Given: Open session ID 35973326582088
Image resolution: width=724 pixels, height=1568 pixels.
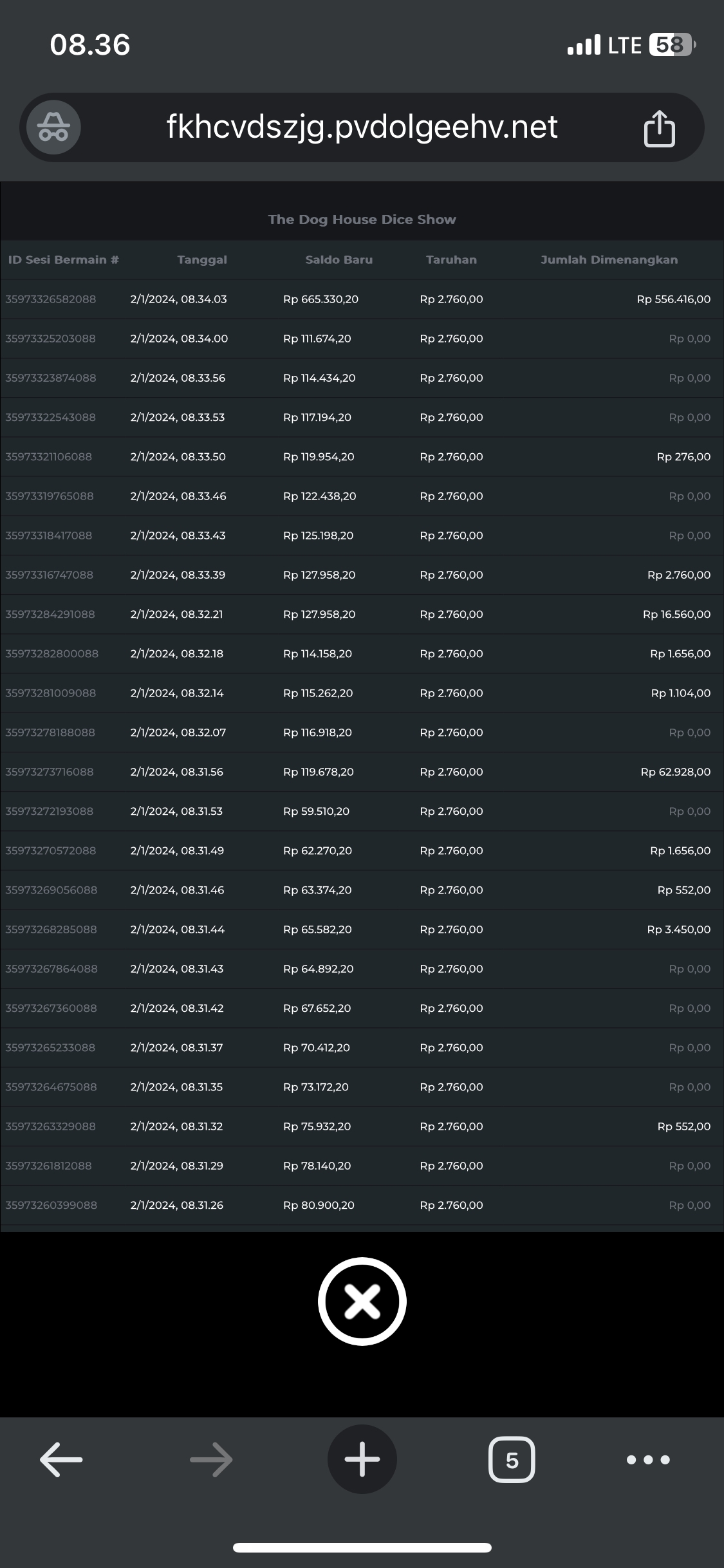Looking at the screenshot, I should [51, 299].
